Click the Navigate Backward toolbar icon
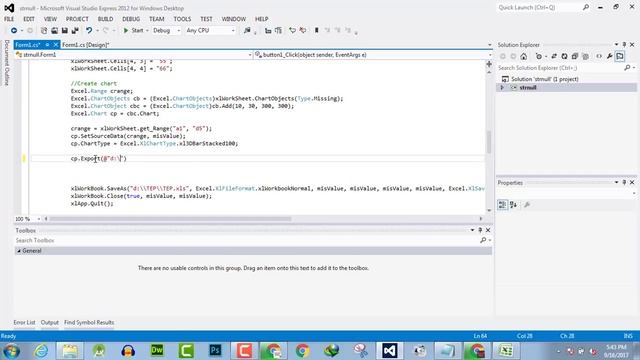640x360 pixels. pyautogui.click(x=14, y=31)
